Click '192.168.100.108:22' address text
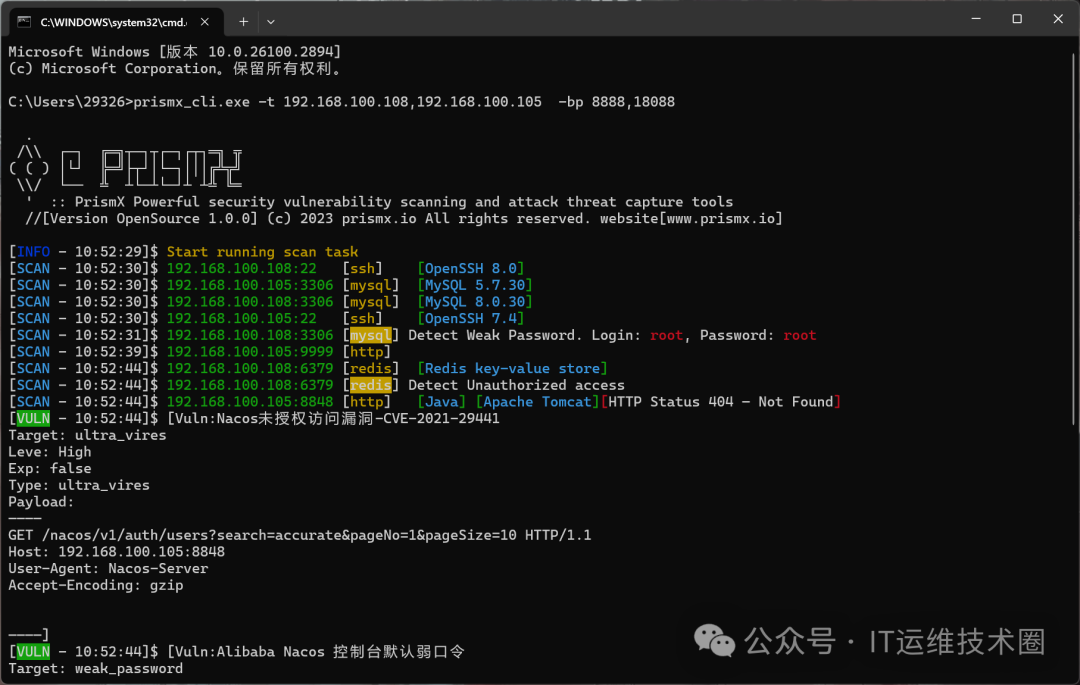Screen dimensions: 1080x685 pyautogui.click(x=242, y=268)
